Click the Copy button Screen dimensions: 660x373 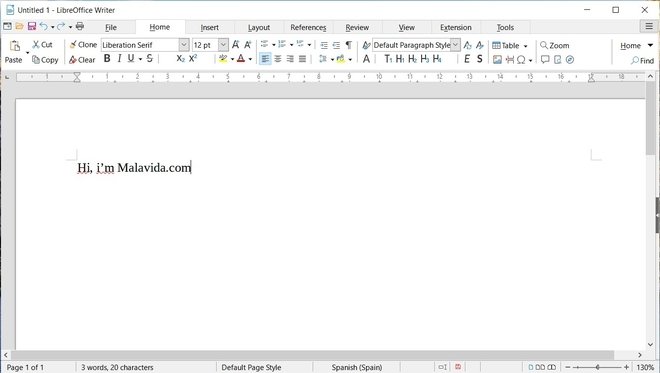coord(45,60)
